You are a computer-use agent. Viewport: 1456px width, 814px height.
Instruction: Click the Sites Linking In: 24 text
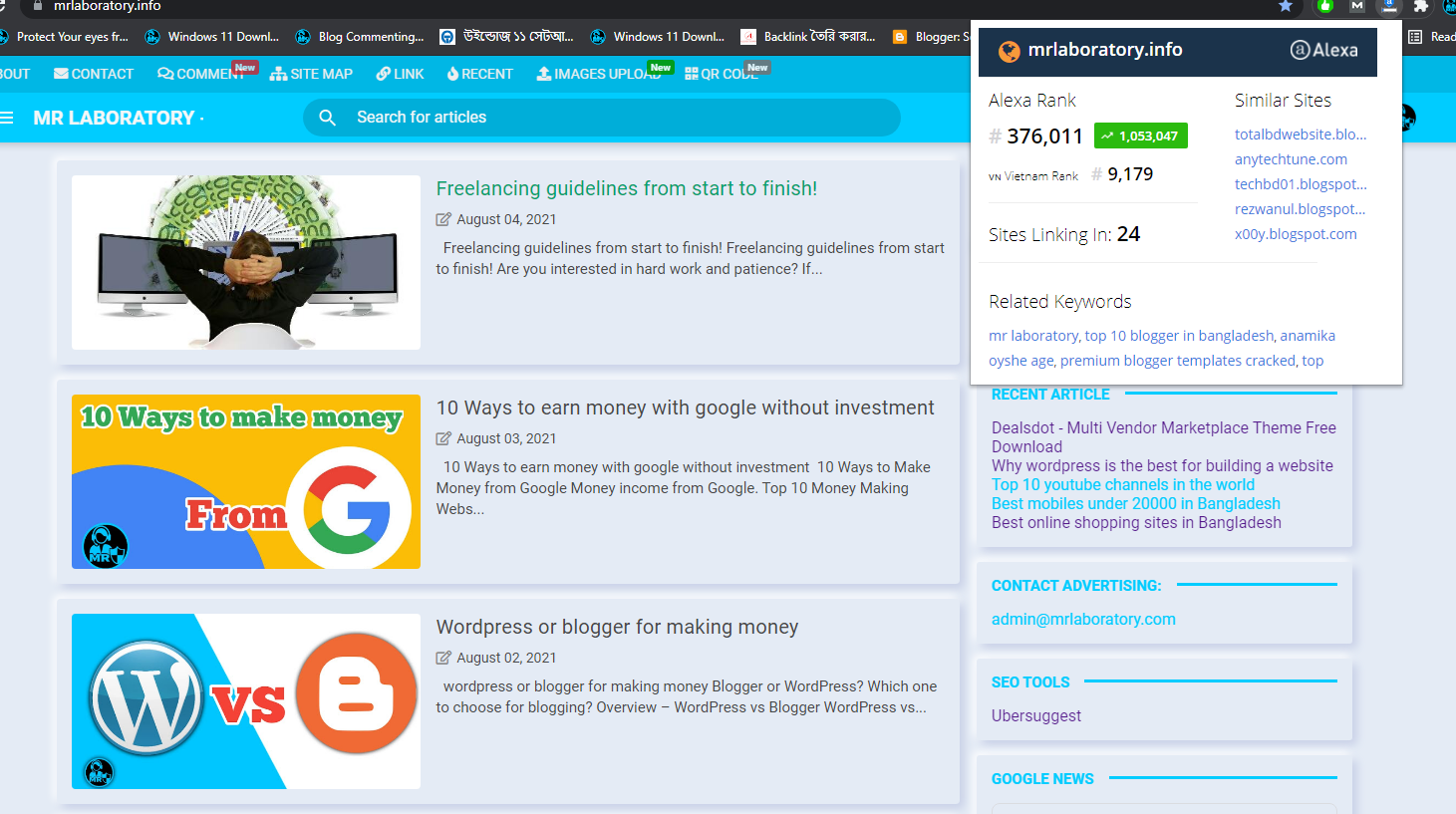tap(1064, 234)
